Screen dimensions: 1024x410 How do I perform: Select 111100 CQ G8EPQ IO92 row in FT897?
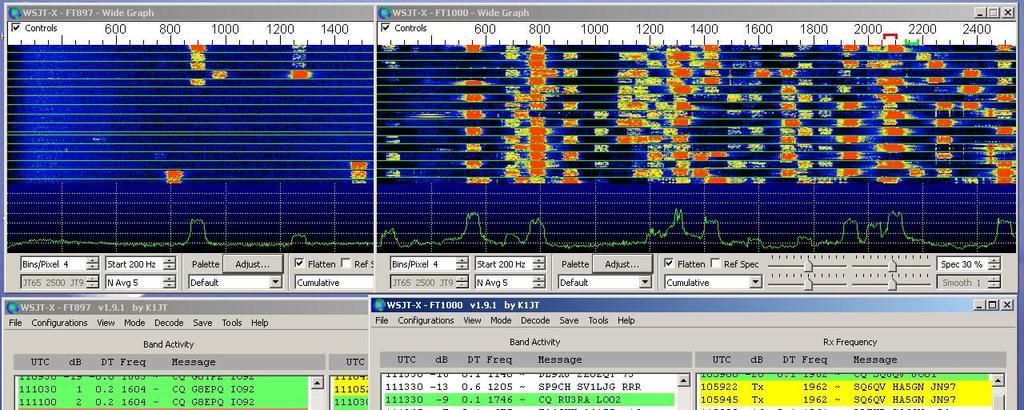(163, 402)
